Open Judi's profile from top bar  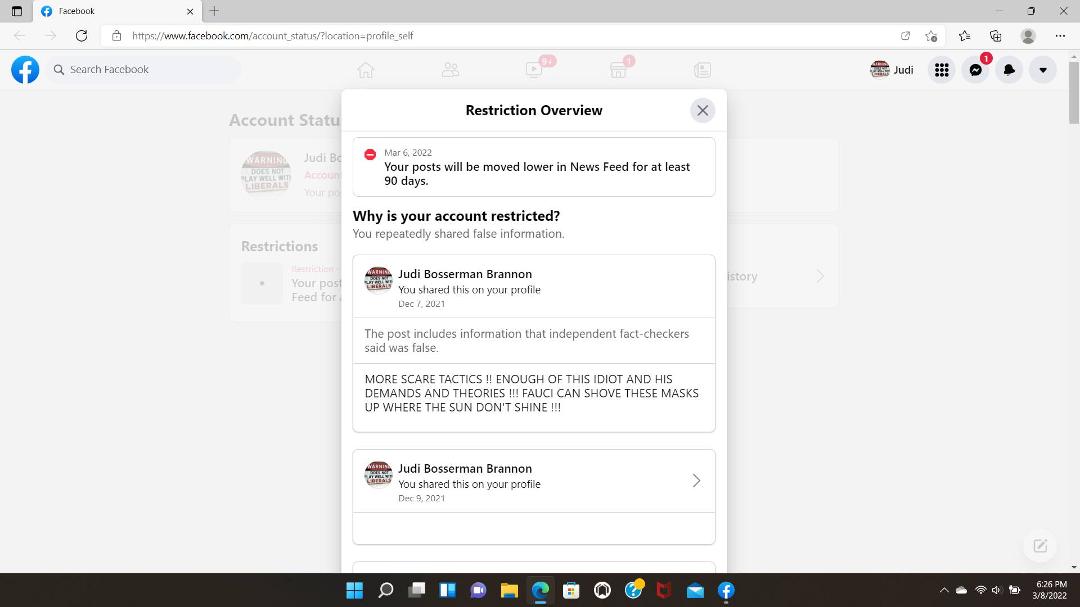(892, 70)
